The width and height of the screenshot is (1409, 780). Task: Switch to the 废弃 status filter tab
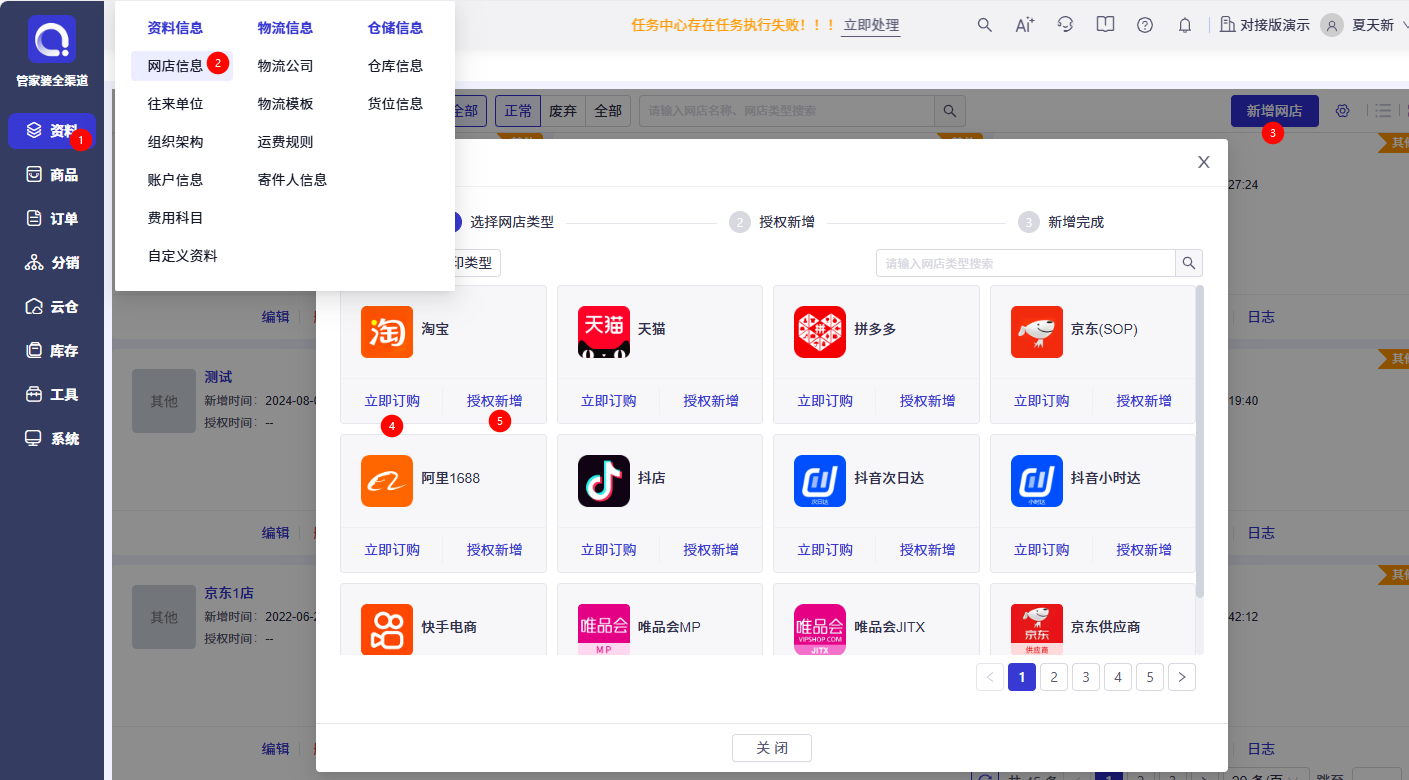point(563,111)
